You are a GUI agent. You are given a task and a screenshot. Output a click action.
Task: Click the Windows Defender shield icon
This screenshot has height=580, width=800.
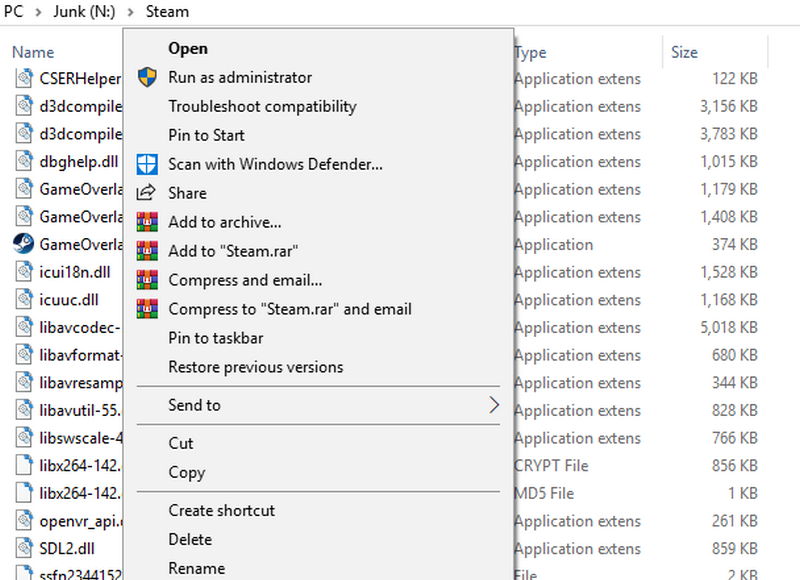click(147, 164)
